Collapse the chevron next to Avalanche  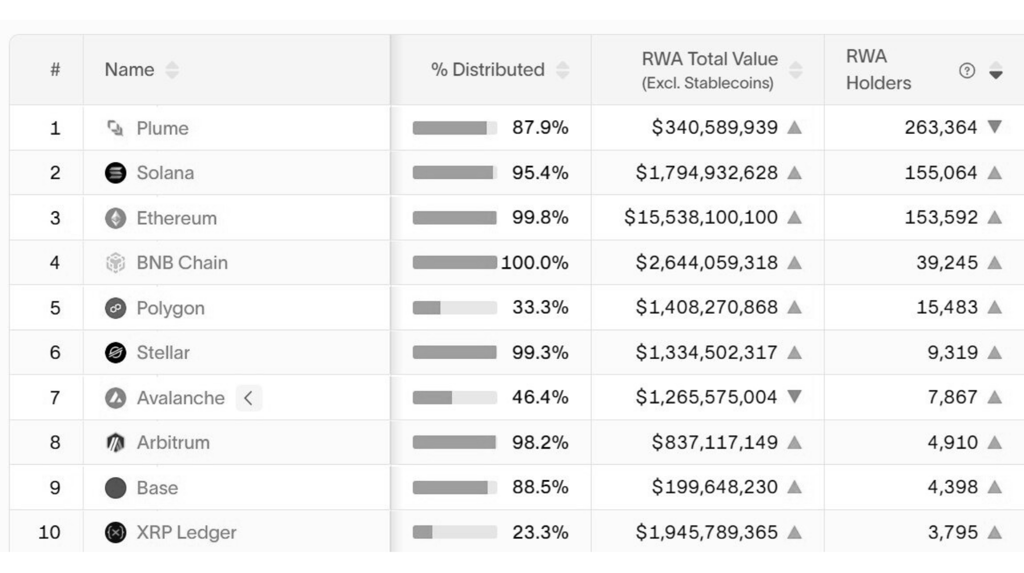(x=248, y=398)
